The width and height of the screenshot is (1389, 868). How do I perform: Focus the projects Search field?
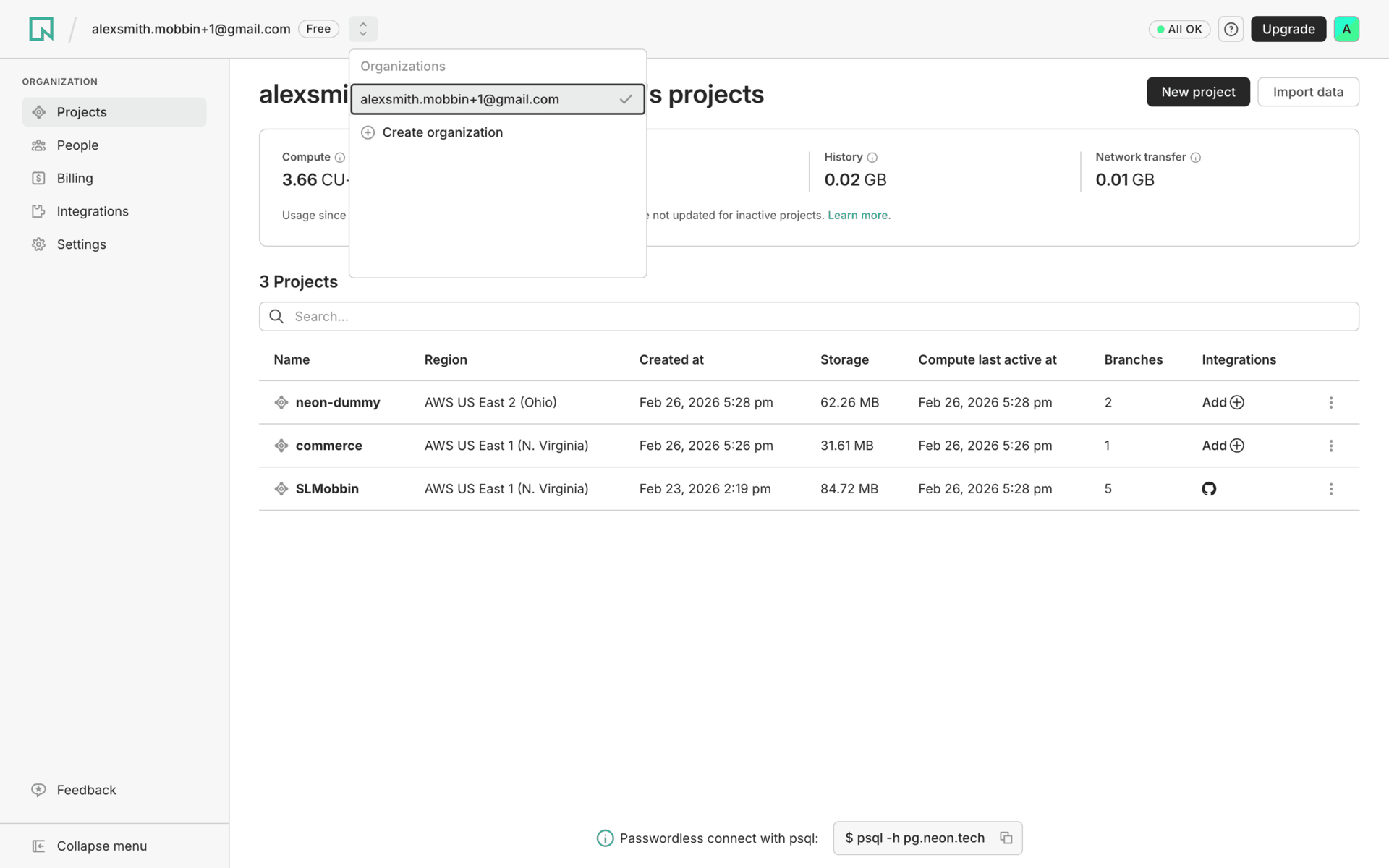click(x=809, y=317)
